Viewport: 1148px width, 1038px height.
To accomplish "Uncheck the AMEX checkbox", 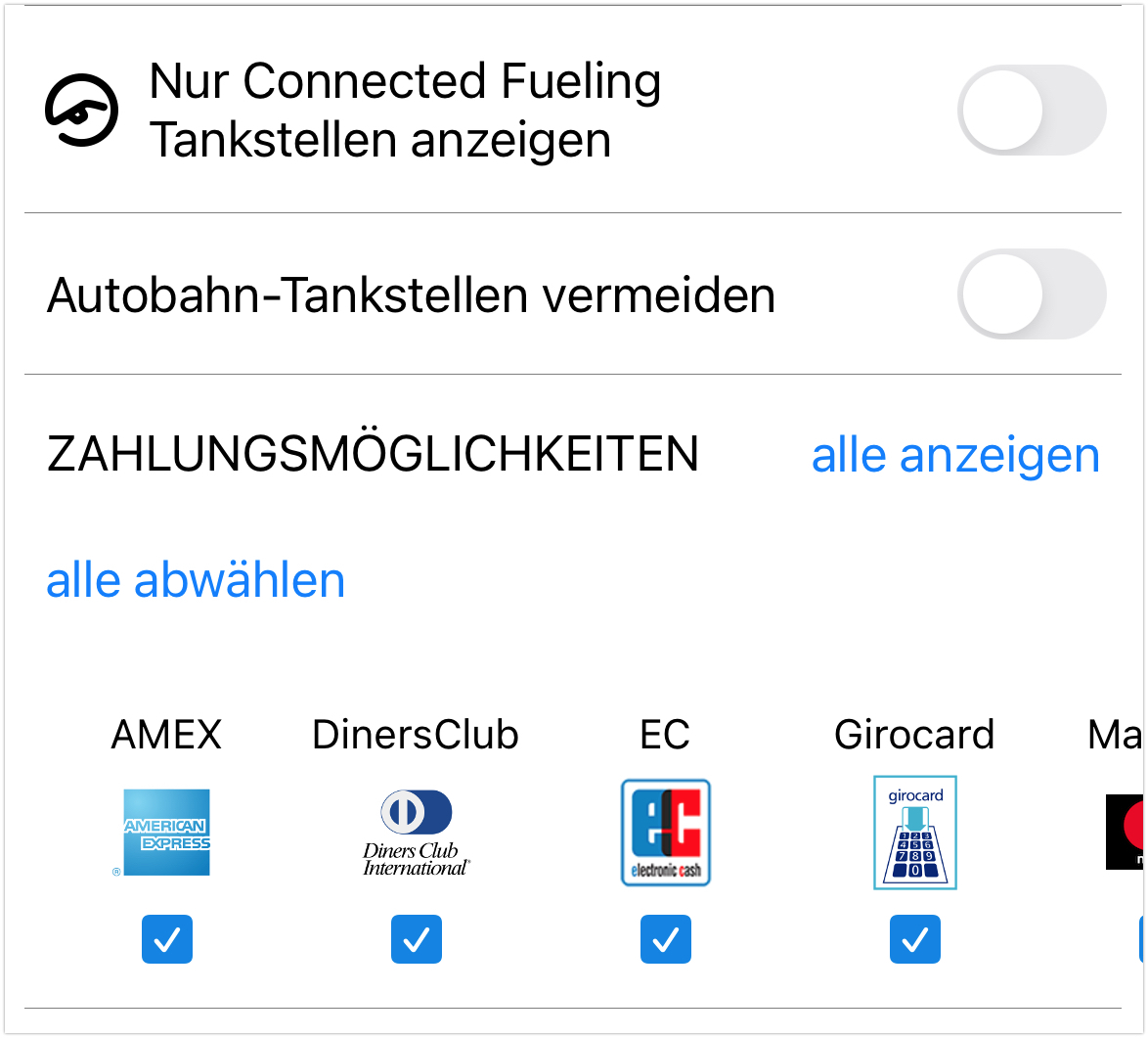I will tap(167, 939).
